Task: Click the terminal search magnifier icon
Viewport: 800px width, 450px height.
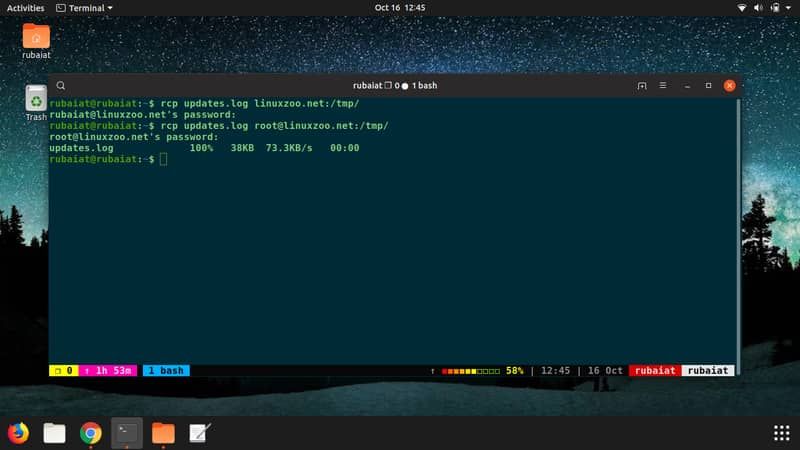Action: point(61,86)
